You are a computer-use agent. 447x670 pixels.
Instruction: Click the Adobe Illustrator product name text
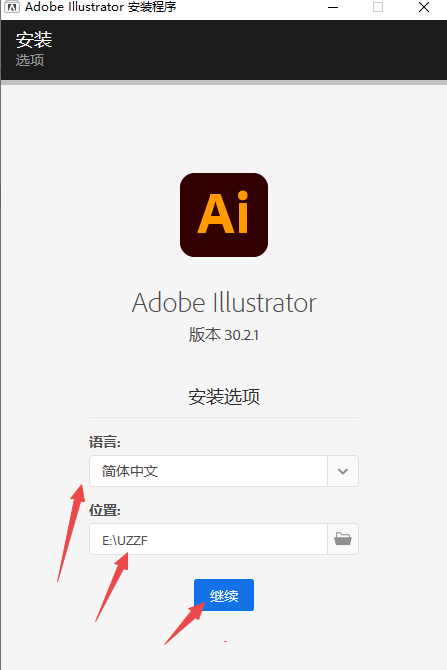[x=224, y=303]
